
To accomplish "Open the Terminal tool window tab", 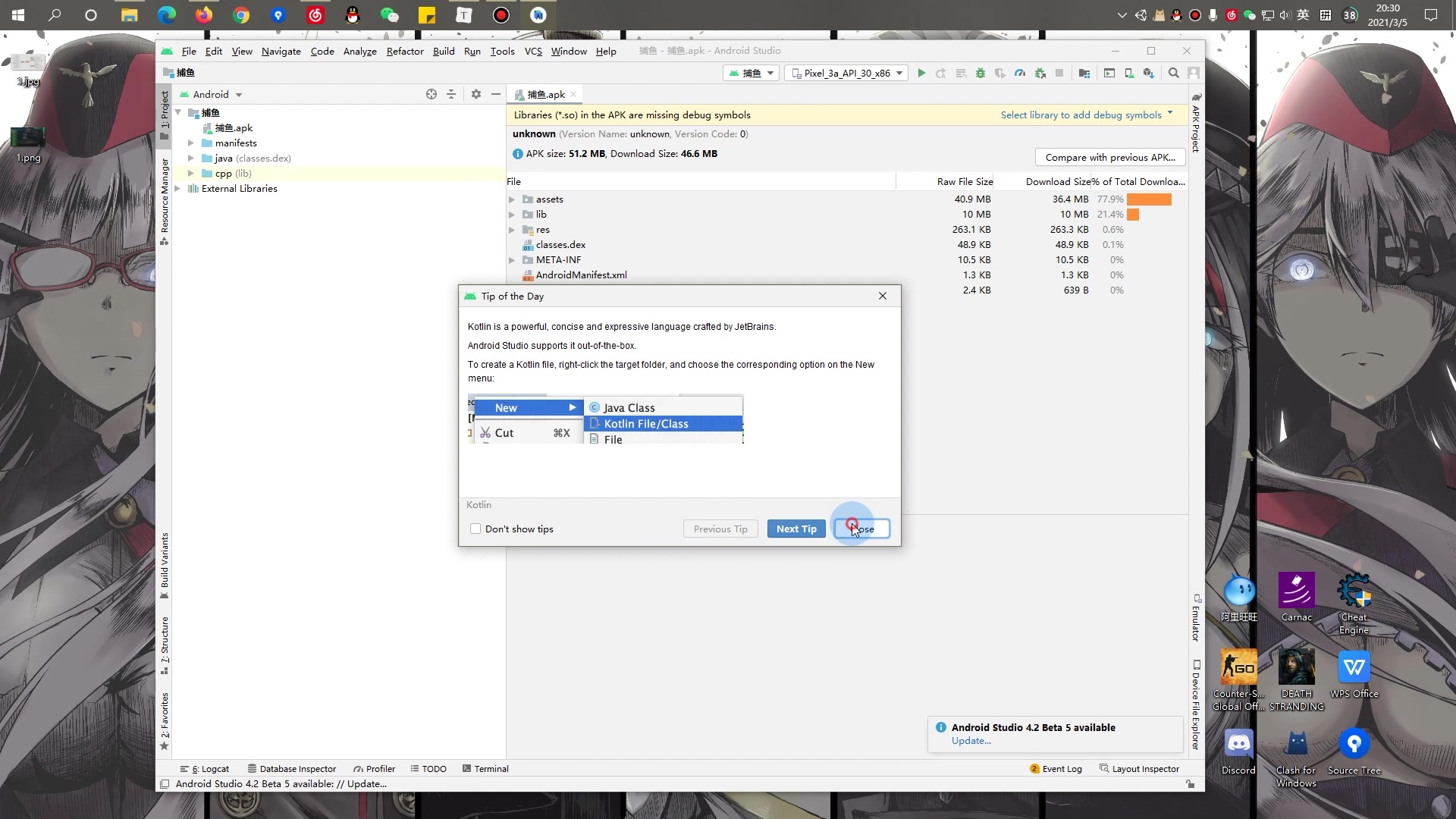I will pyautogui.click(x=485, y=768).
